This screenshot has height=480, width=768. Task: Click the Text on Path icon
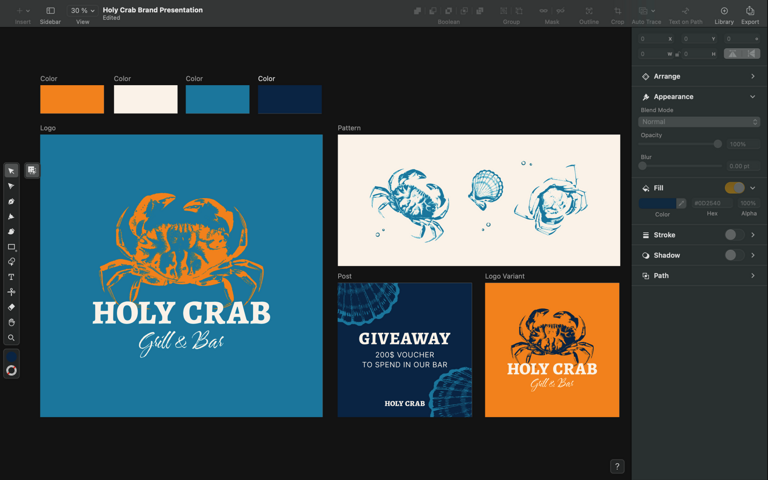tap(685, 11)
